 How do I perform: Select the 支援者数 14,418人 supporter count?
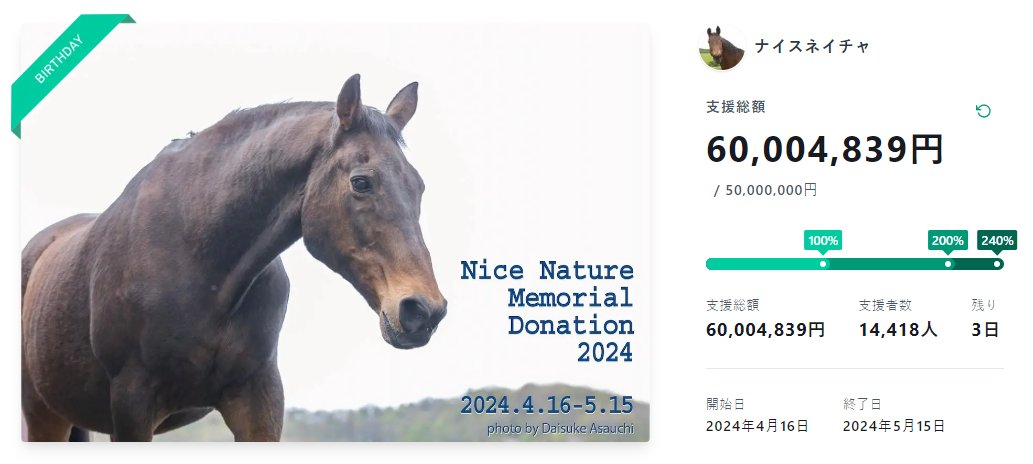[x=897, y=329]
